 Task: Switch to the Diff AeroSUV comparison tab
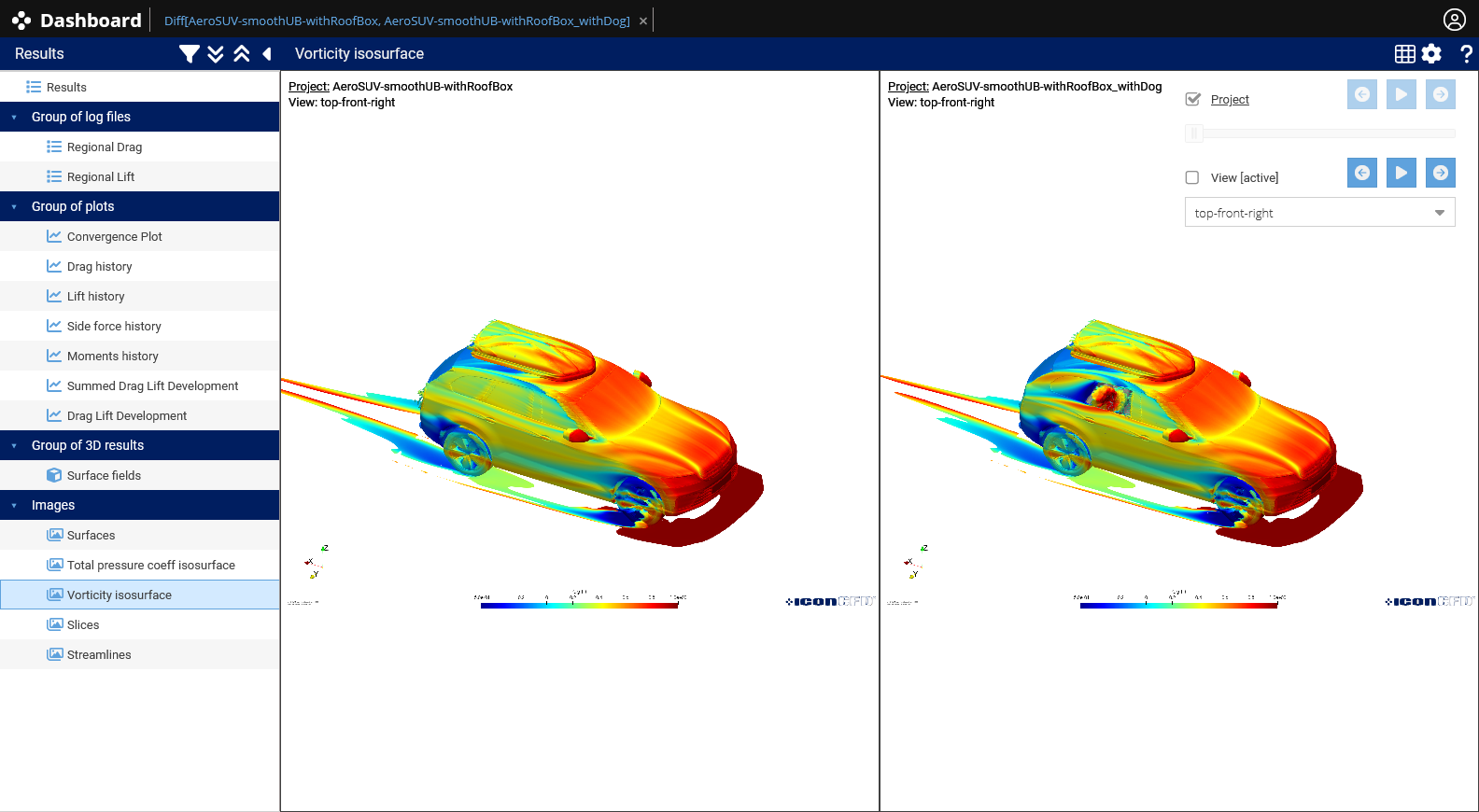click(397, 21)
